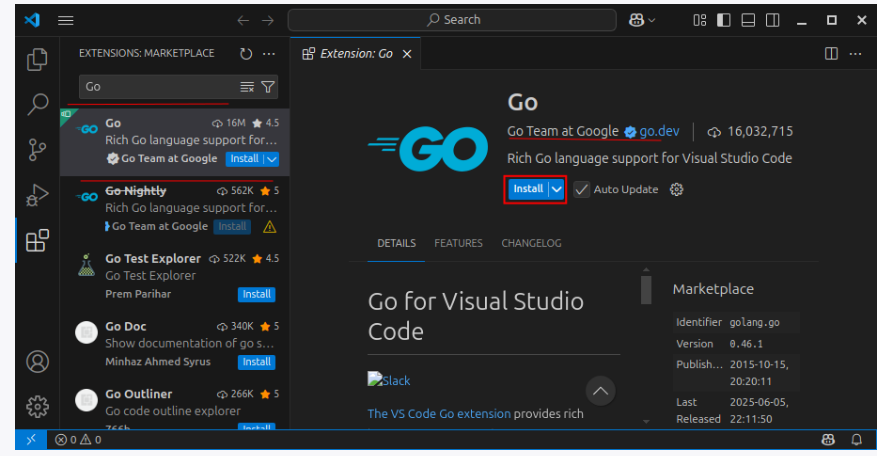Image resolution: width=877 pixels, height=456 pixels.
Task: Open the Explorer view in activity bar
Action: [x=37, y=59]
